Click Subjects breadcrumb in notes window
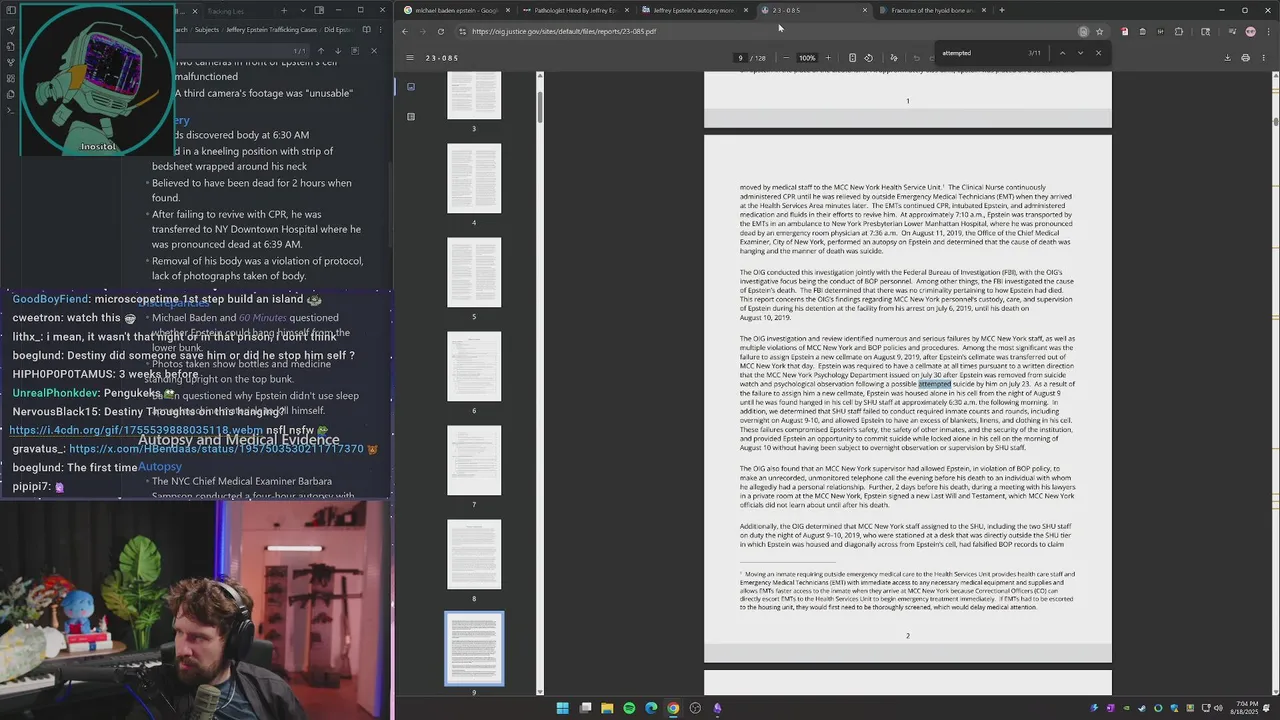 pos(207,30)
